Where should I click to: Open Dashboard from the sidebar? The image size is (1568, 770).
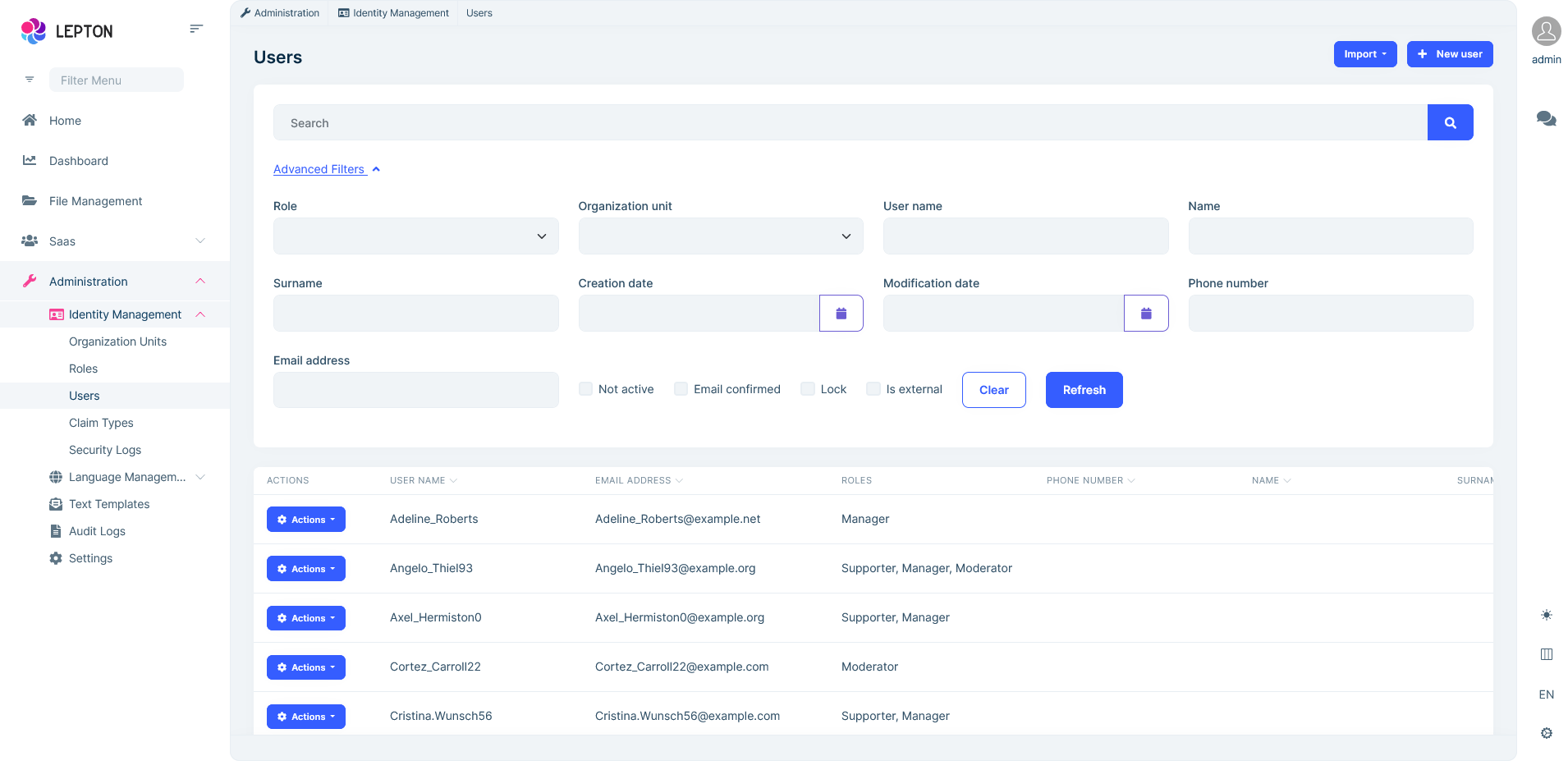(78, 161)
